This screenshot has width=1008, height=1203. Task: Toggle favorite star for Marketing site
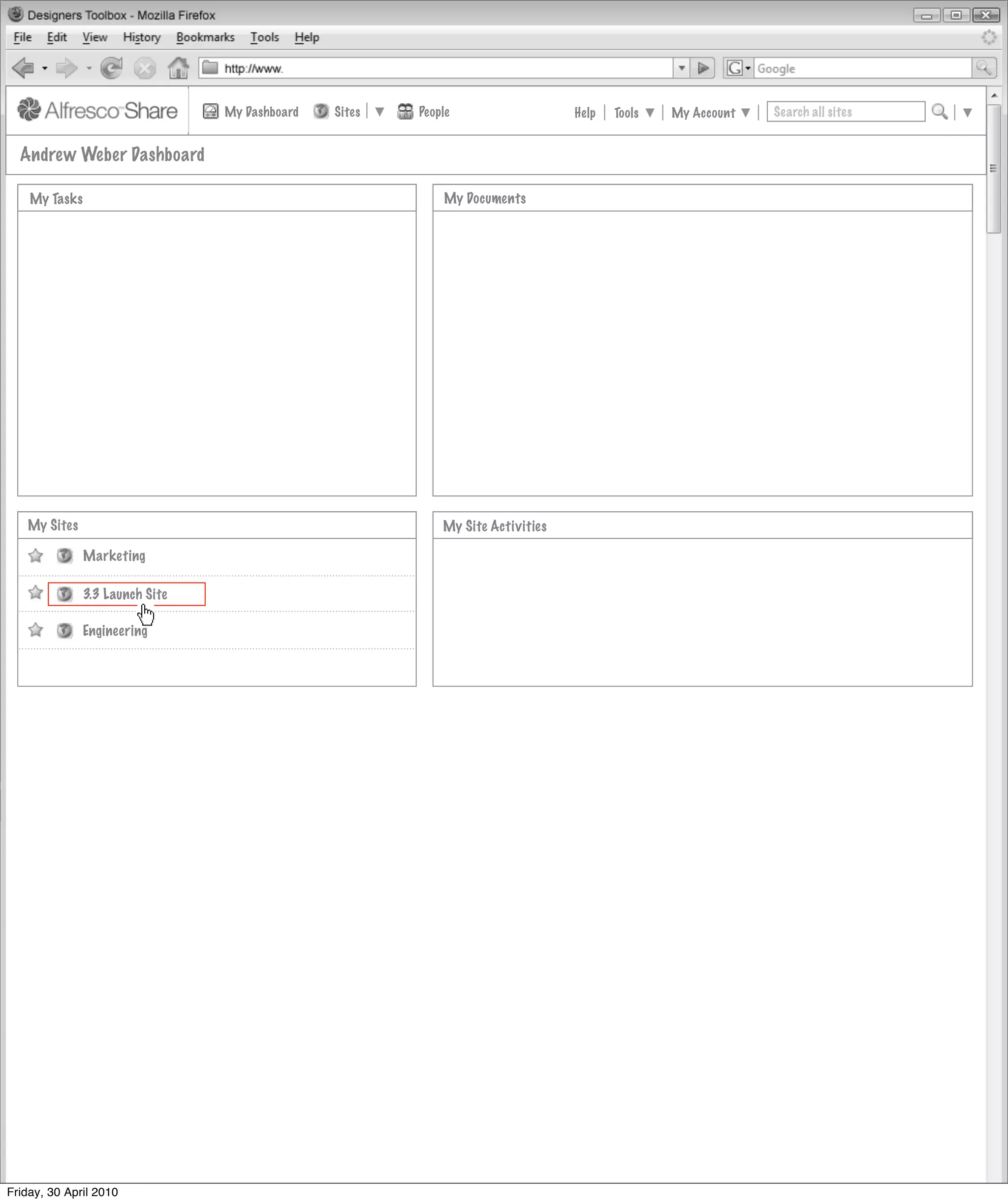pos(35,555)
